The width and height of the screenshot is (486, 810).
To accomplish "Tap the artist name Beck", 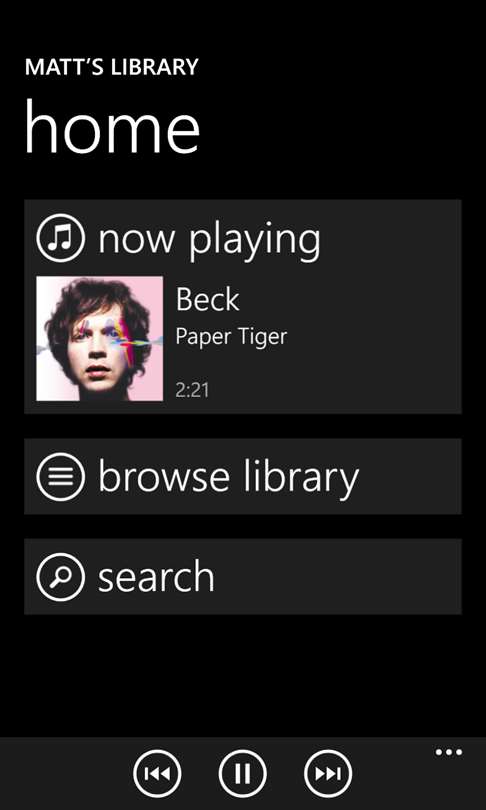I will (x=208, y=299).
